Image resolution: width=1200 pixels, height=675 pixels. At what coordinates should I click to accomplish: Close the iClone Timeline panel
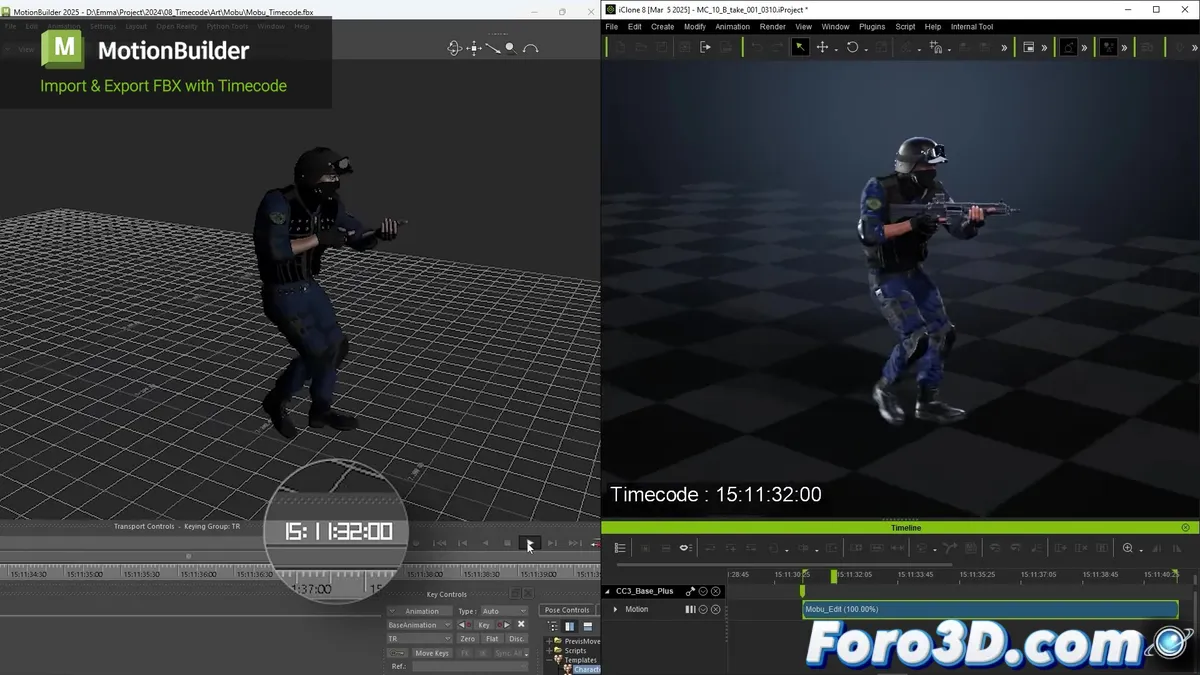click(x=1186, y=527)
